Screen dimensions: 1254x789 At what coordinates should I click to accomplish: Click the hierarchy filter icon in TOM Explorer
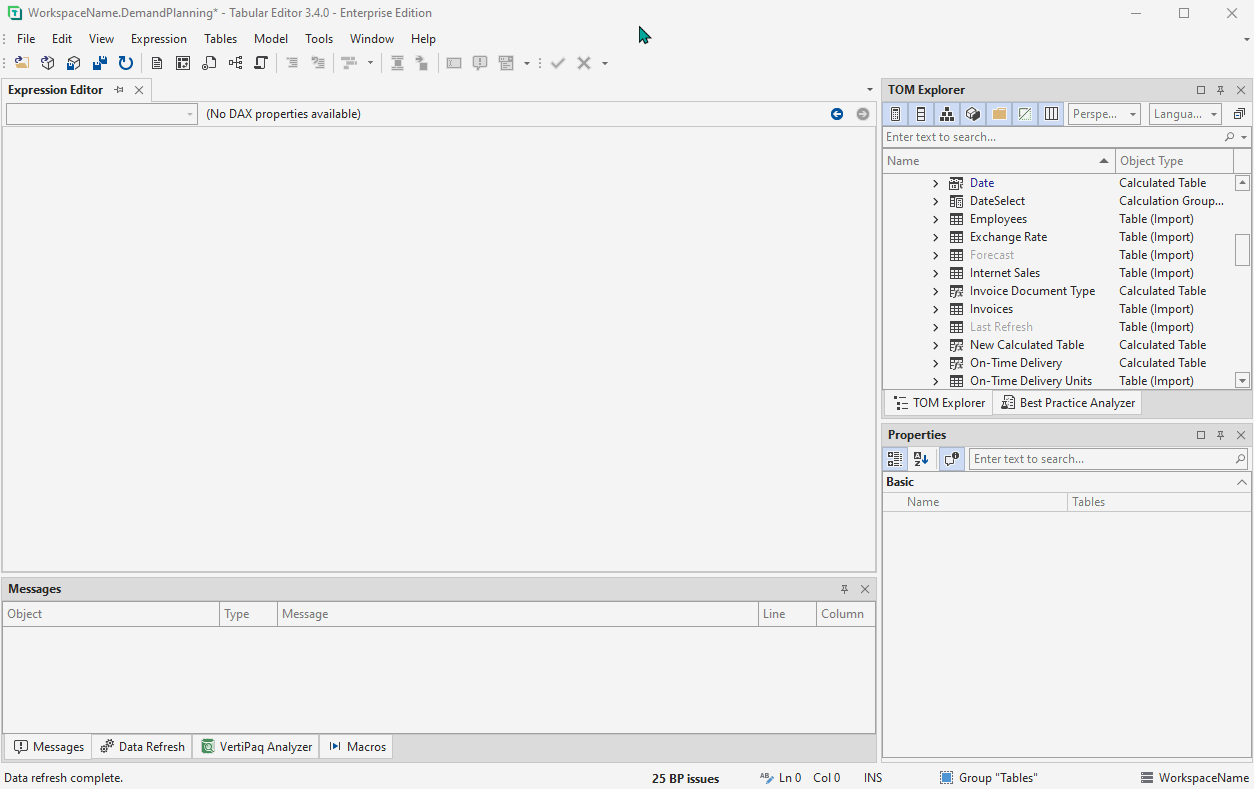[946, 113]
